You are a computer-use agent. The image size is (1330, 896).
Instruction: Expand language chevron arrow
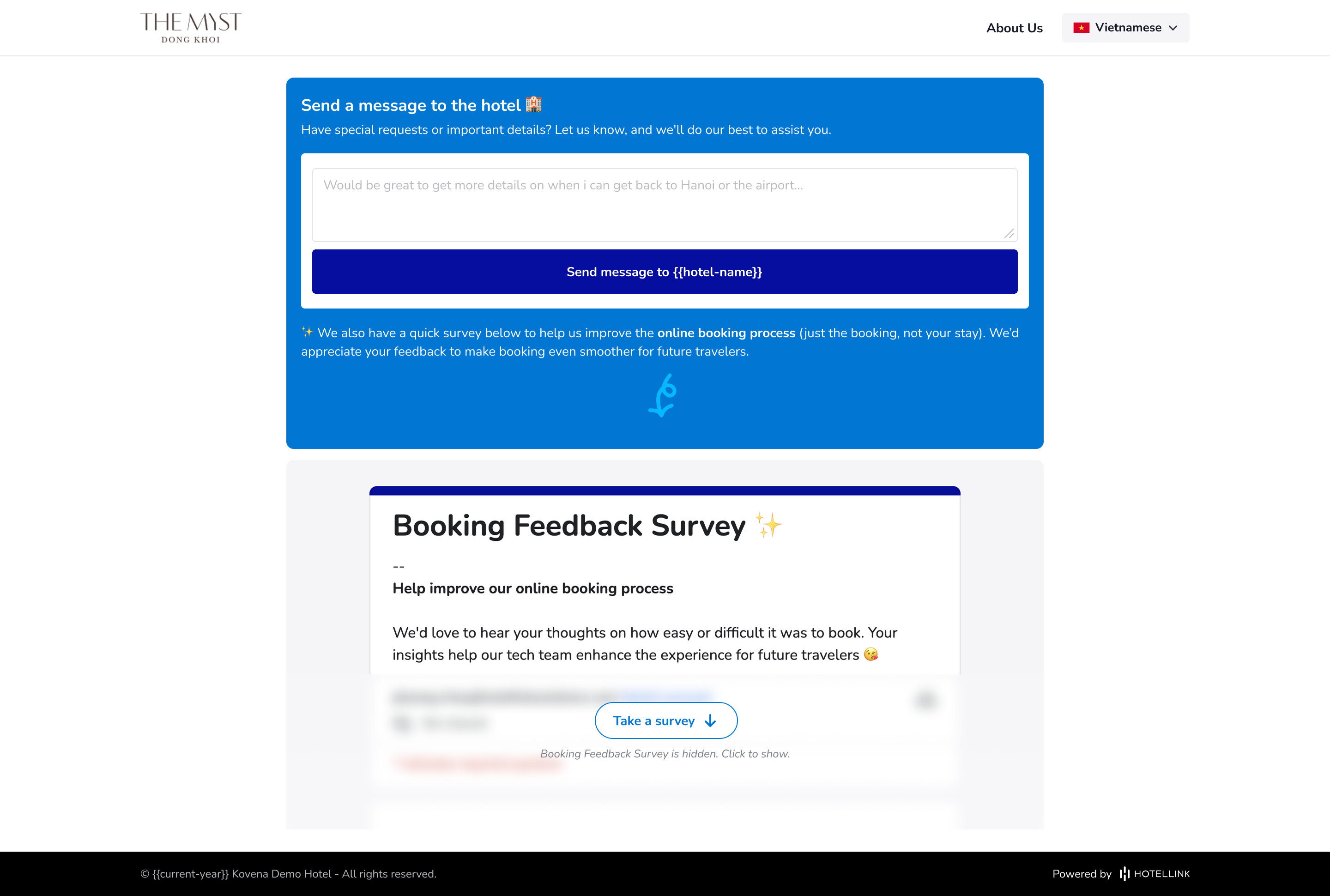(1173, 28)
